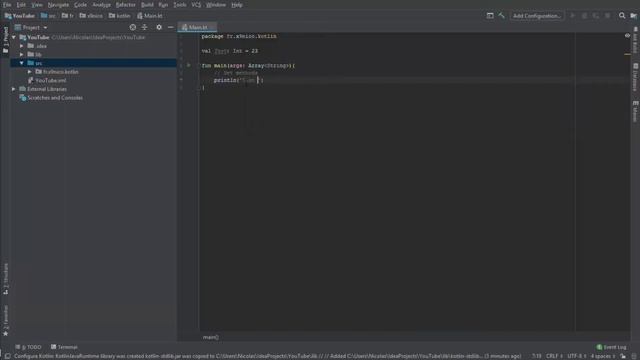Click the project structure layout icon in toolbar

tap(490, 16)
